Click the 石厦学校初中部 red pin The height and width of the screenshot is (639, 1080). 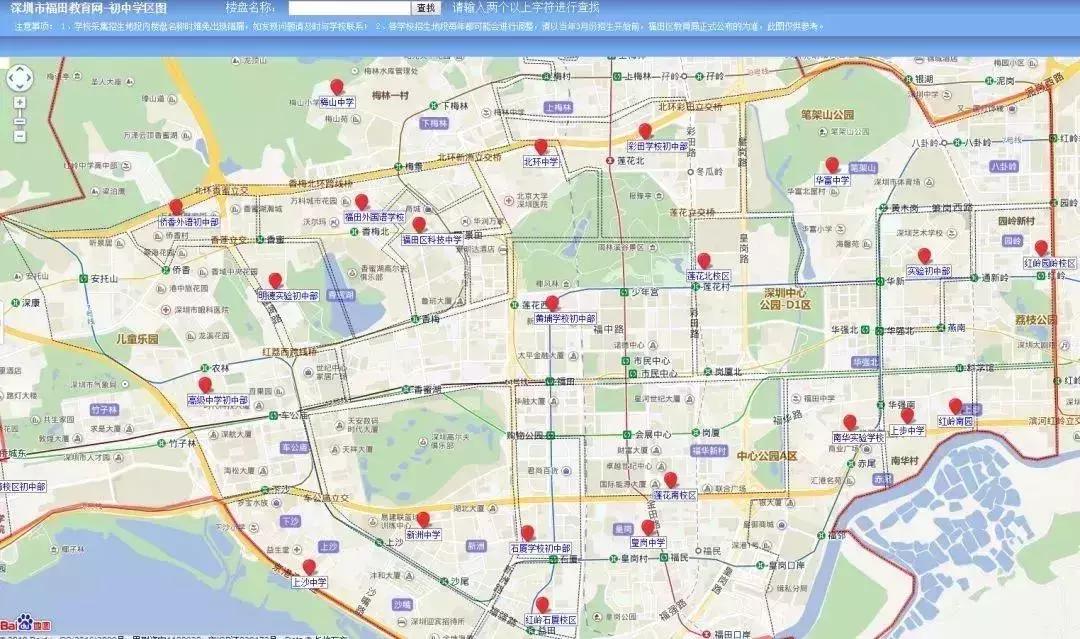point(528,533)
